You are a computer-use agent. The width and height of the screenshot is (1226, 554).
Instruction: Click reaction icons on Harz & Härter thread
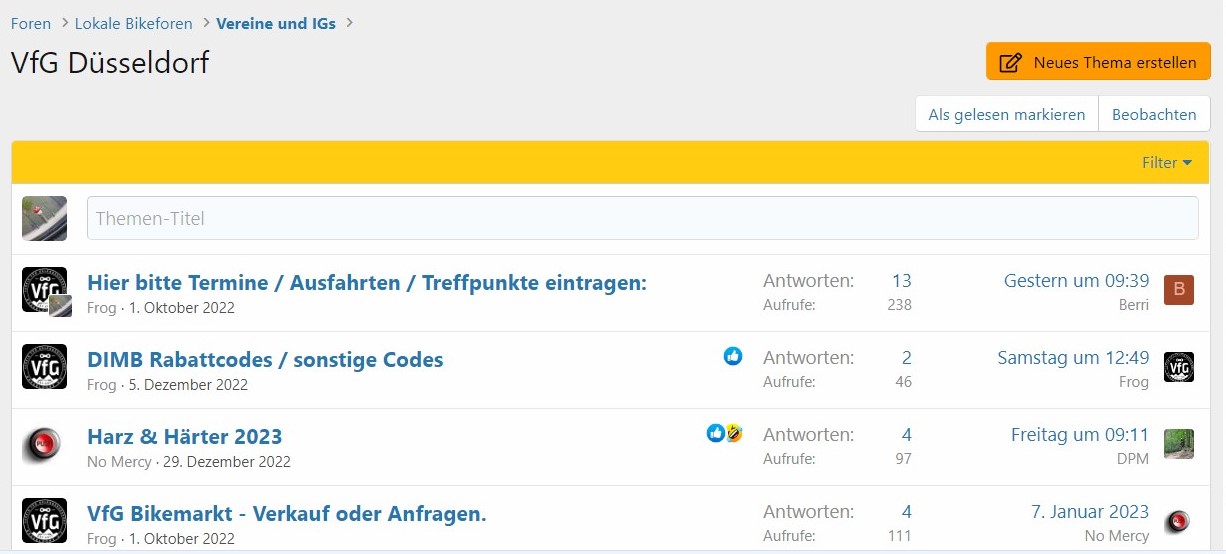725,433
